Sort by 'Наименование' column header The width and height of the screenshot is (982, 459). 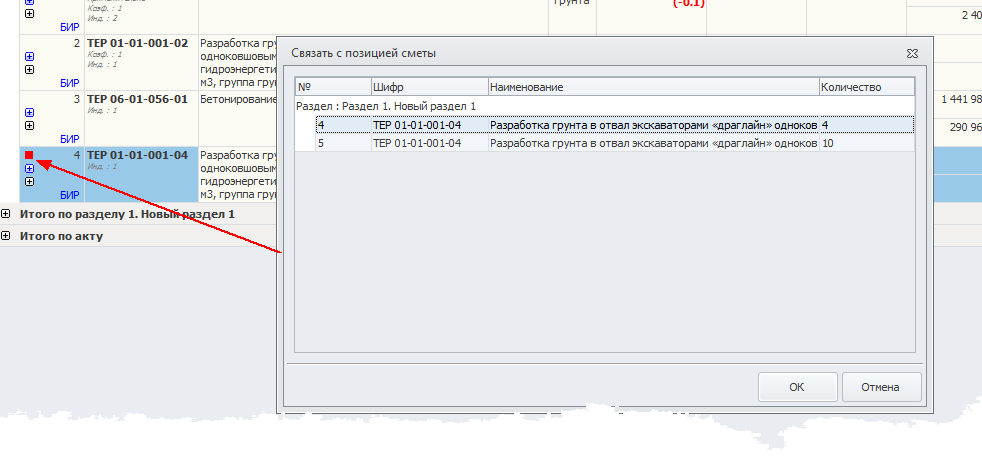(653, 87)
